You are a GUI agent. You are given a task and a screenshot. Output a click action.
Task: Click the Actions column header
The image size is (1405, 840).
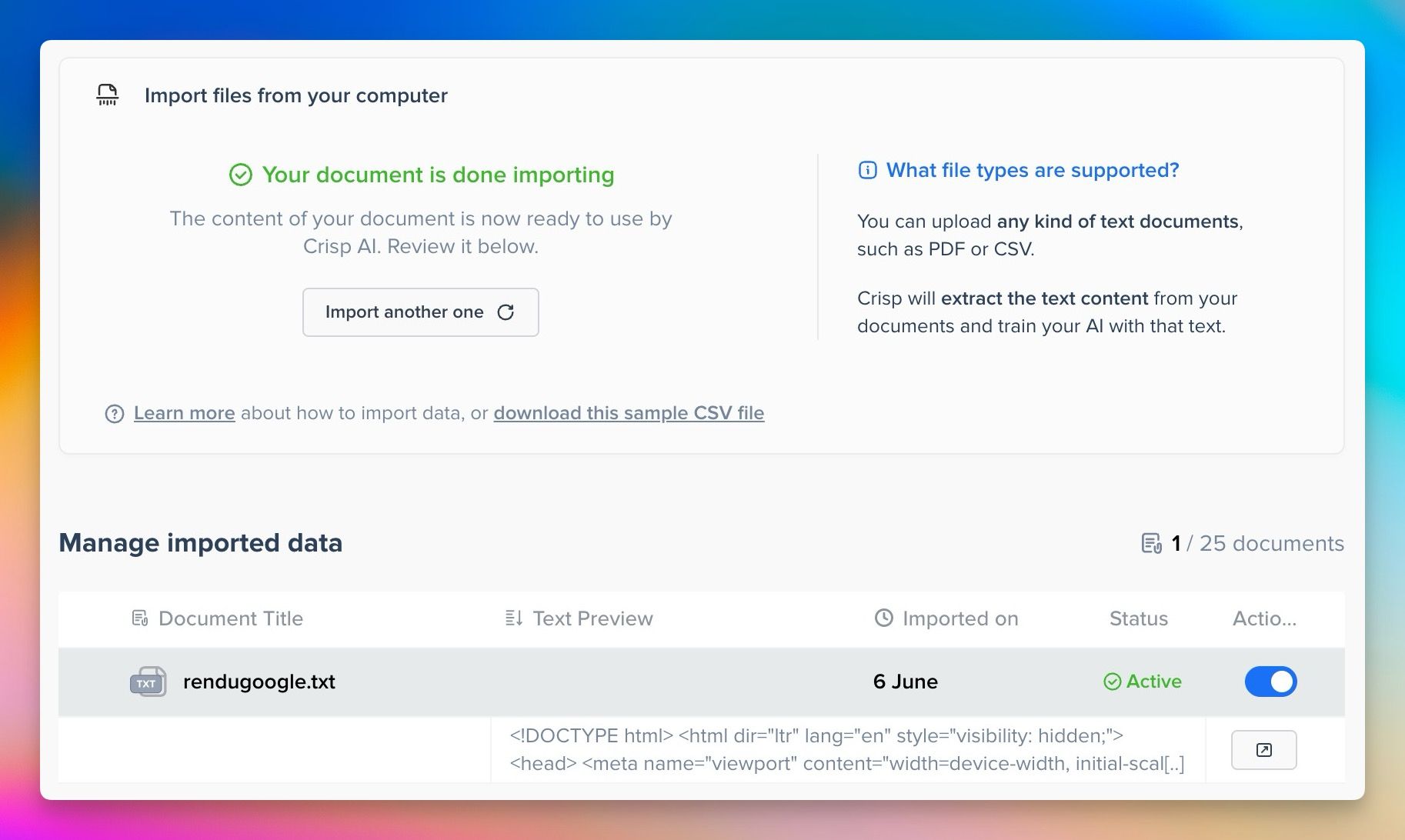tap(1264, 618)
